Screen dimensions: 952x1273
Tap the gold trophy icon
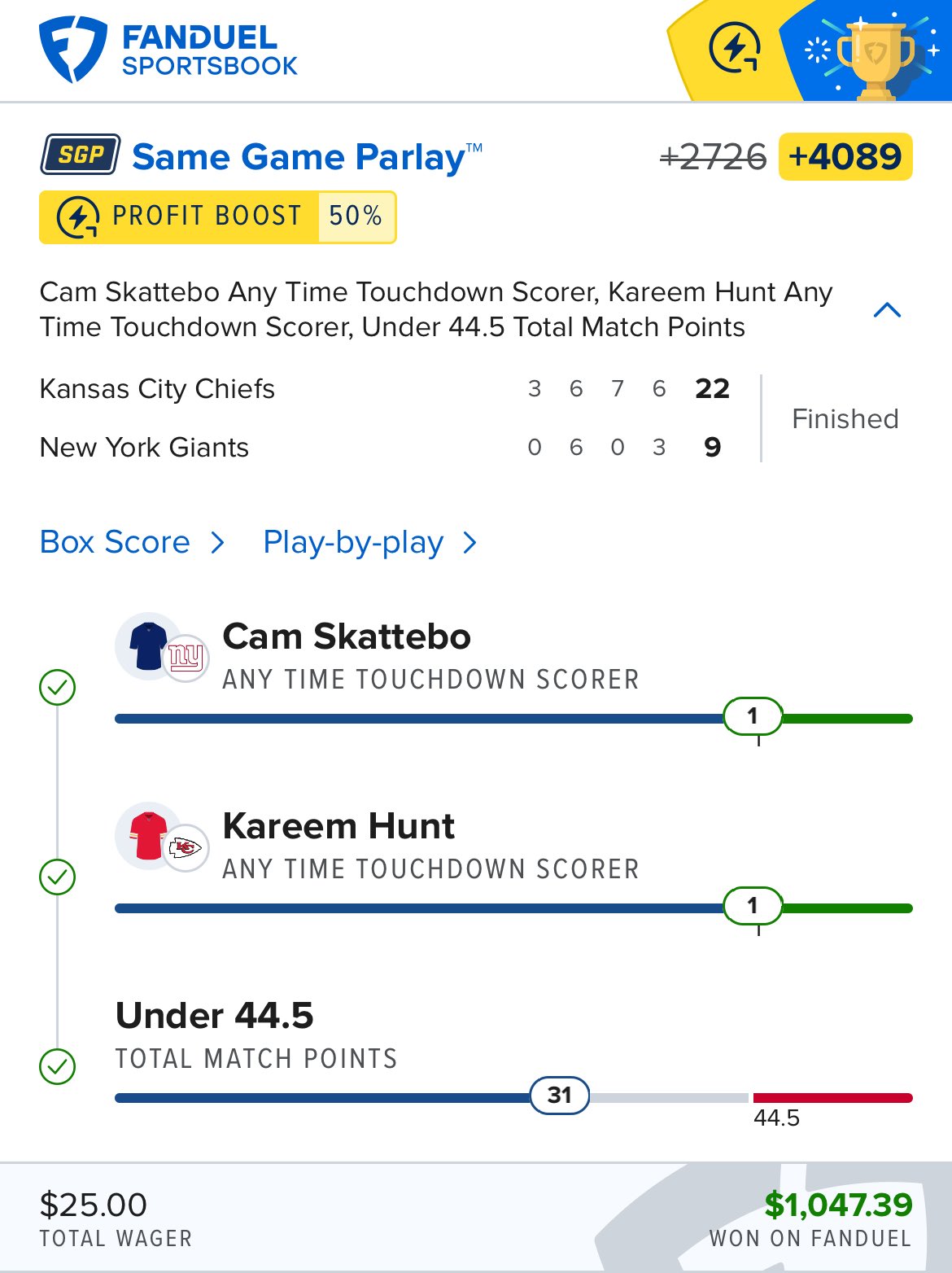(x=876, y=55)
